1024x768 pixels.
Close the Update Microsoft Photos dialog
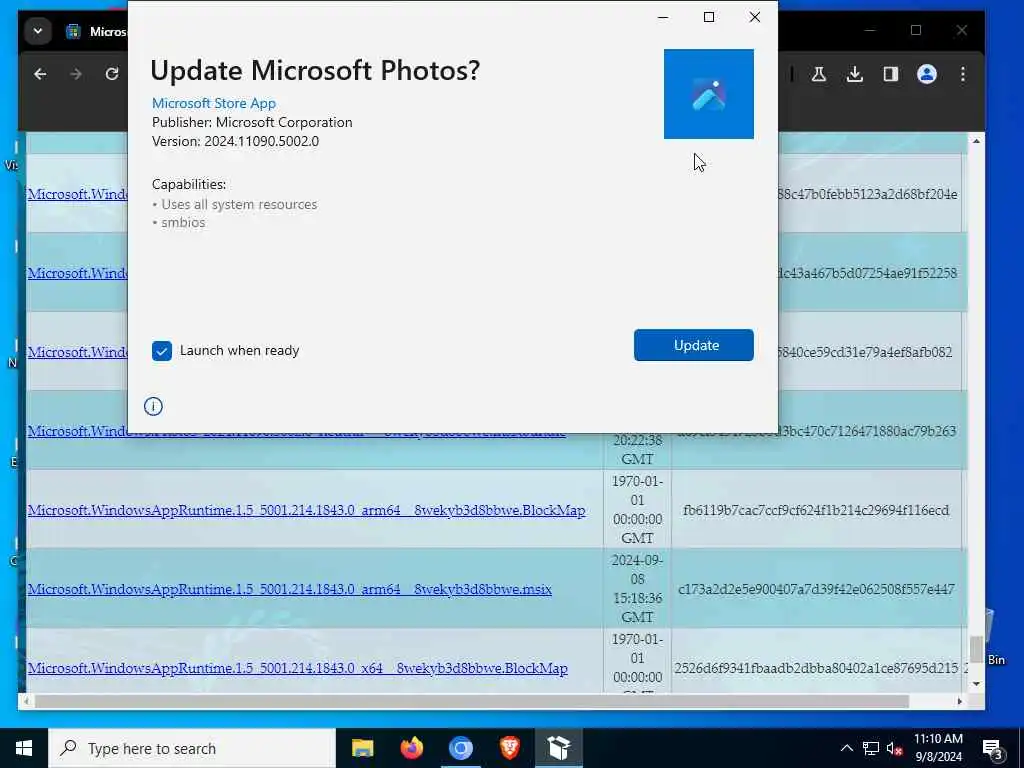pos(754,17)
